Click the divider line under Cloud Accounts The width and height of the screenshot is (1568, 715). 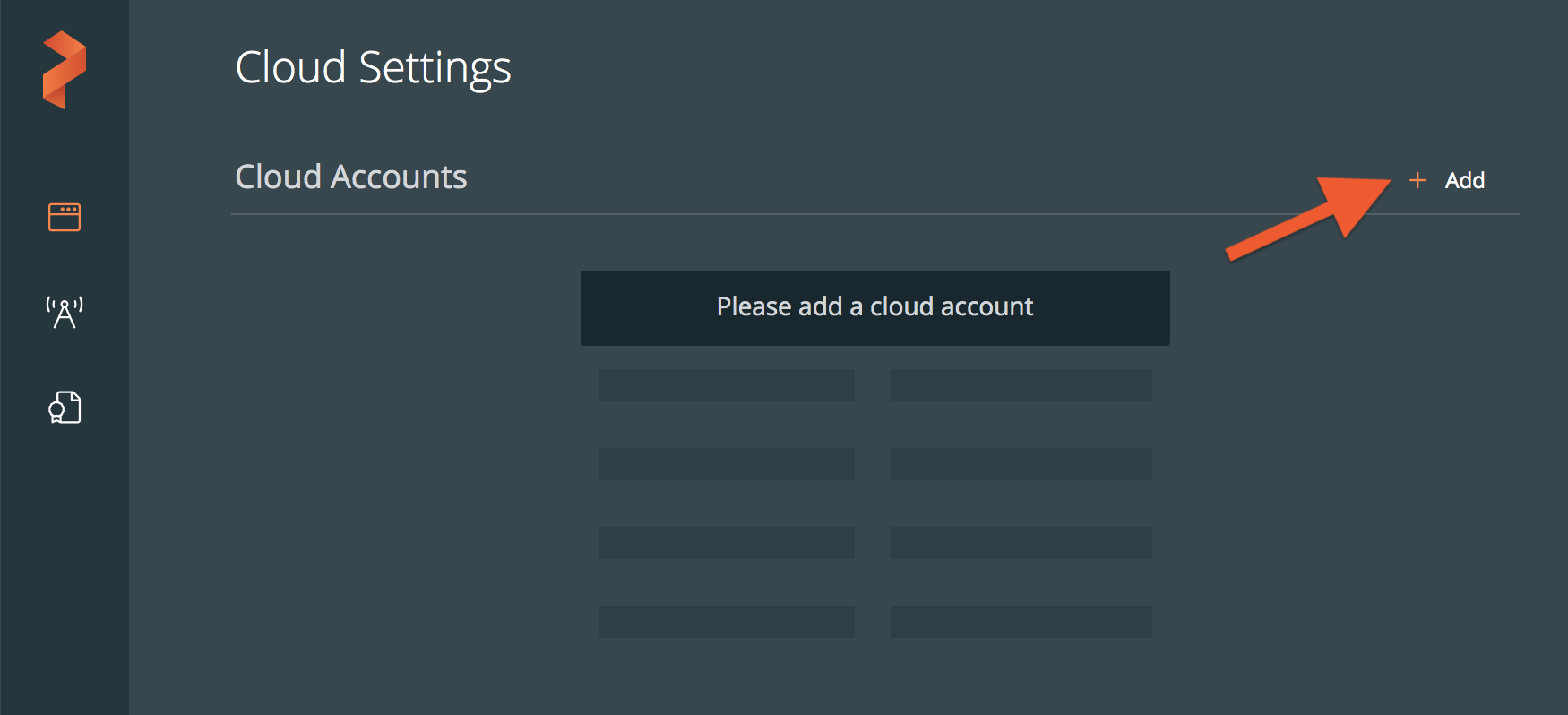(x=806, y=214)
